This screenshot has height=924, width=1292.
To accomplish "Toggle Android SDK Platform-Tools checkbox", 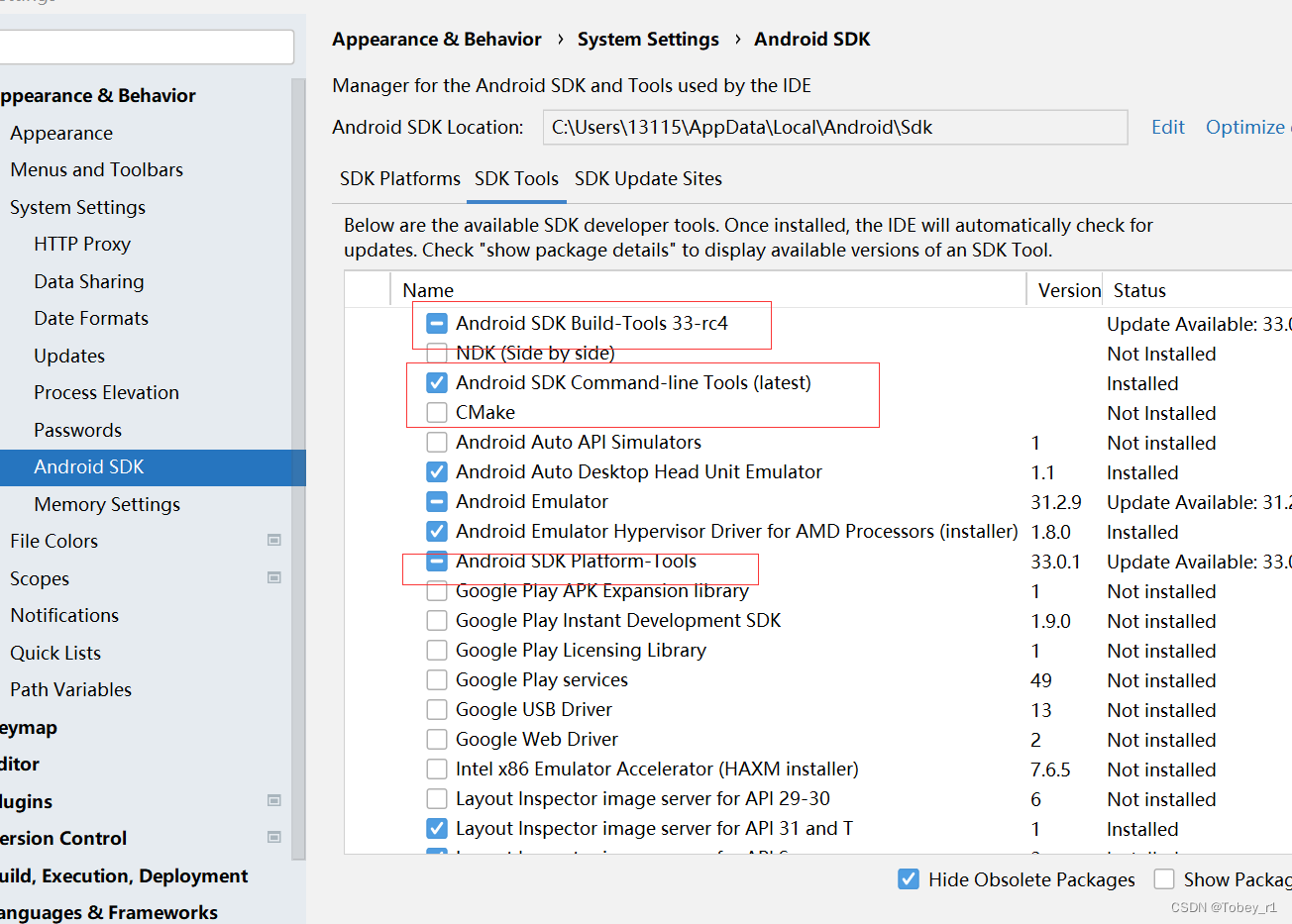I will [x=437, y=561].
